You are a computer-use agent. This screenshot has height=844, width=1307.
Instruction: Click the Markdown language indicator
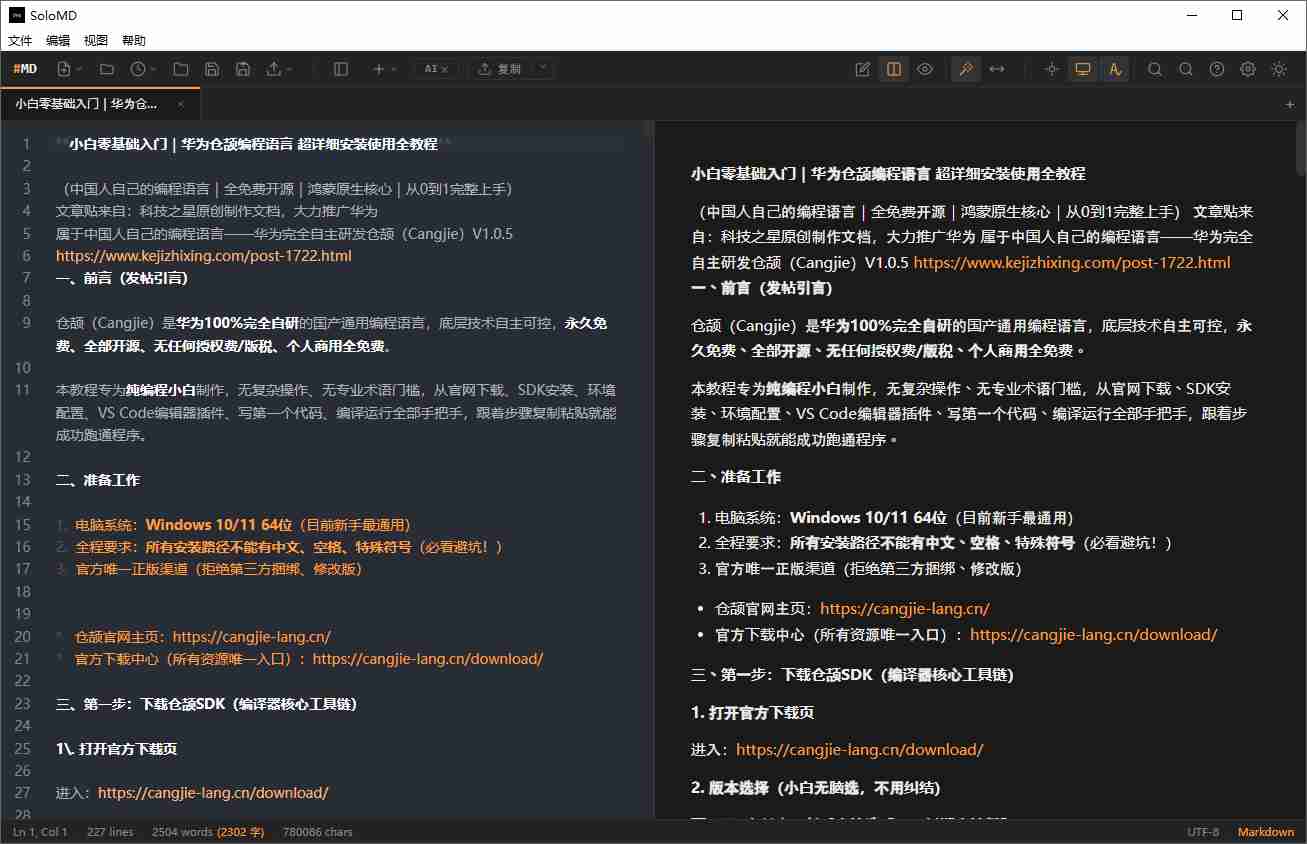pos(1265,831)
